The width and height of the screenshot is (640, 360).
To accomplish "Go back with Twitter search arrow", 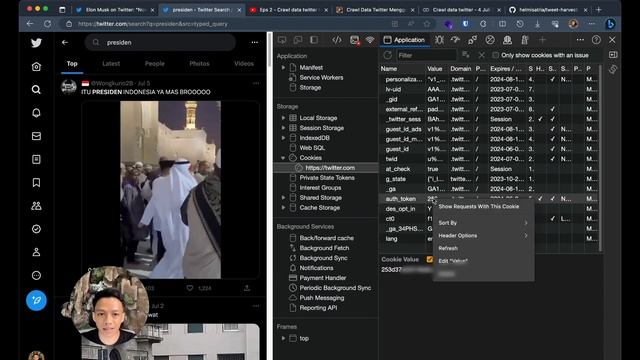I will pyautogui.click(x=65, y=42).
